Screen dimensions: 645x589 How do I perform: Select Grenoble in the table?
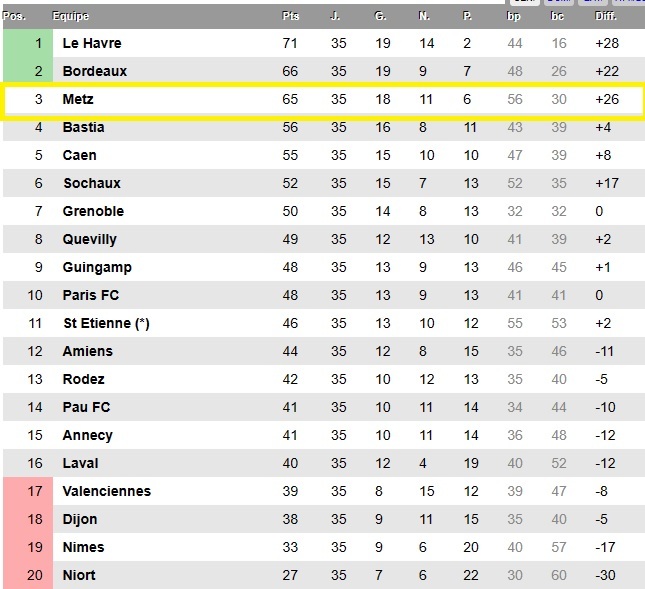(93, 212)
